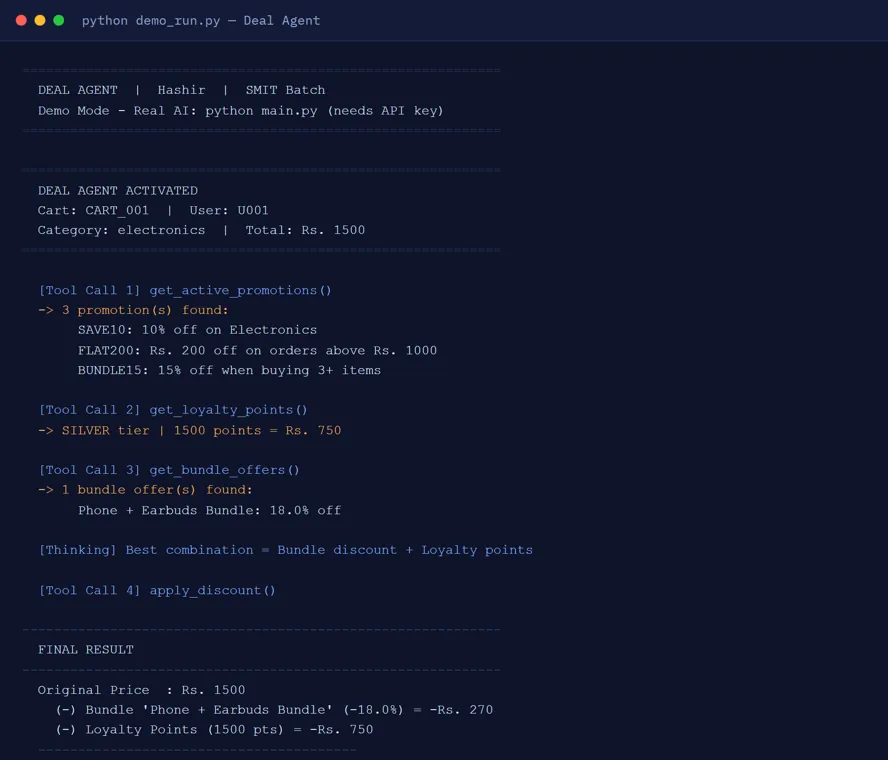This screenshot has width=888, height=760.
Task: Click '[Tool Call 3] get_bundle_offers()'
Action: coord(169,470)
